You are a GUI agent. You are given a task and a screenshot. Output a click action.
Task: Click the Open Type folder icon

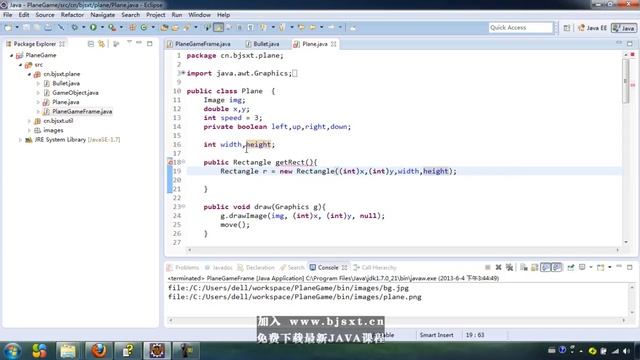click(164, 27)
